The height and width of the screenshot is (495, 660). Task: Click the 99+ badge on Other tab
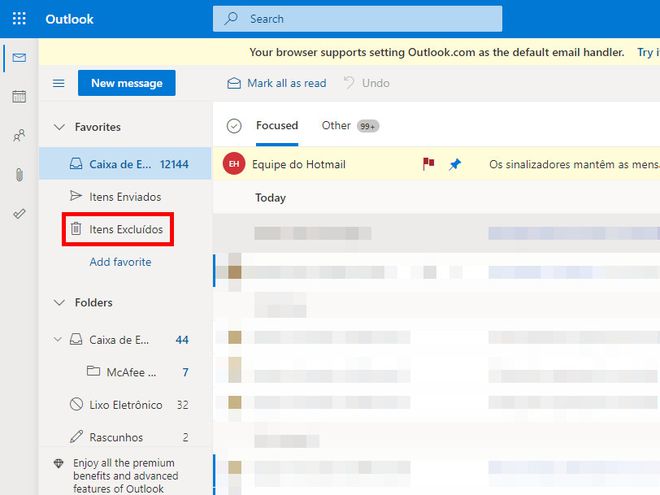[368, 126]
